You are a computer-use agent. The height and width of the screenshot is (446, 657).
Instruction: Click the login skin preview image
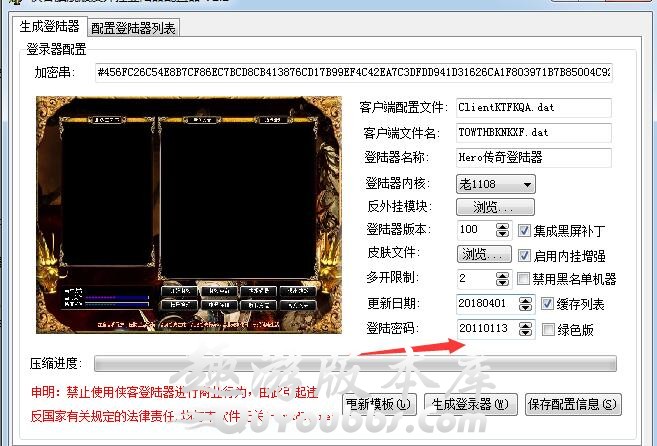pos(189,215)
